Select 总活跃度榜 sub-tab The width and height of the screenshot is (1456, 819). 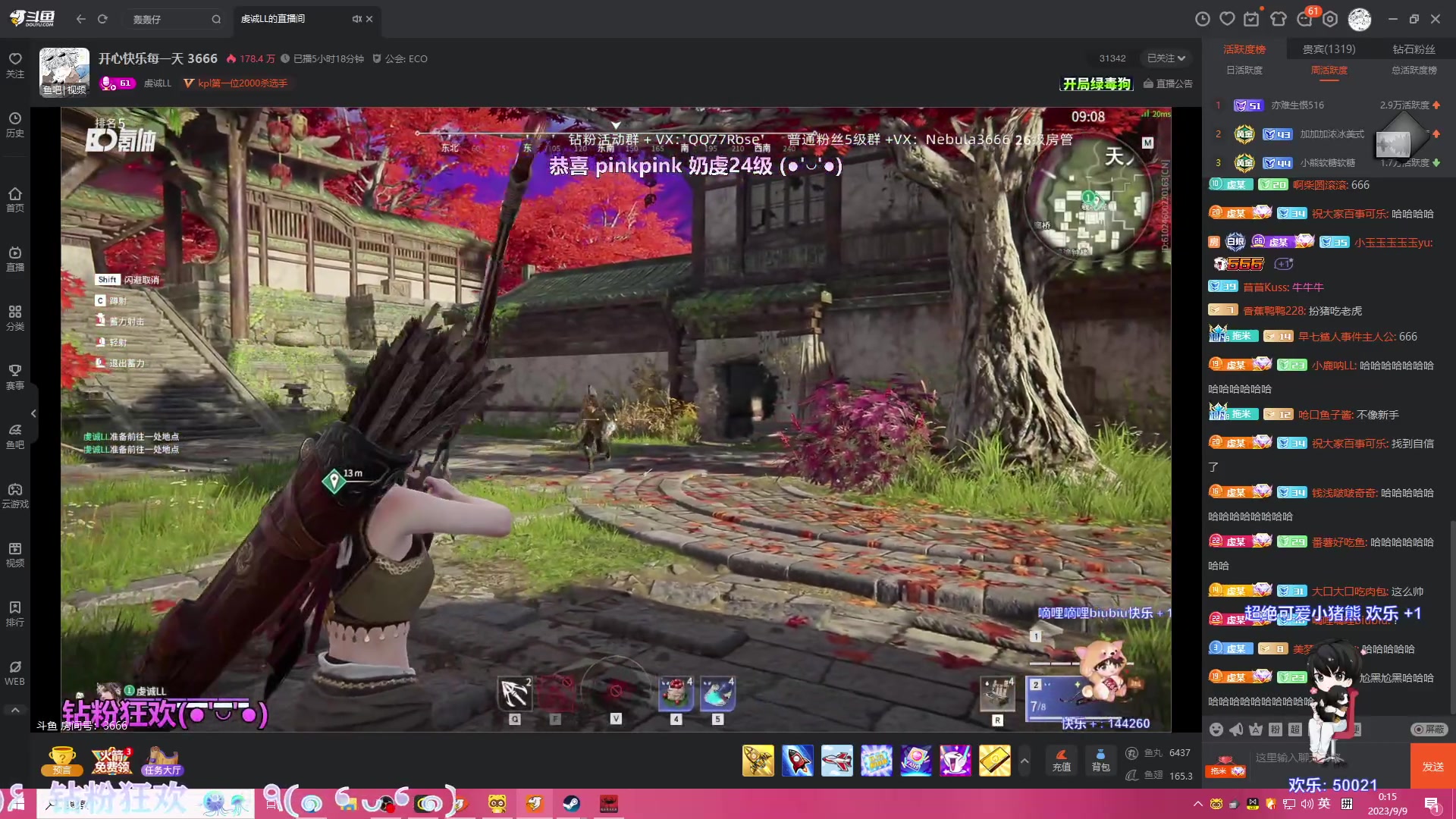point(1414,70)
